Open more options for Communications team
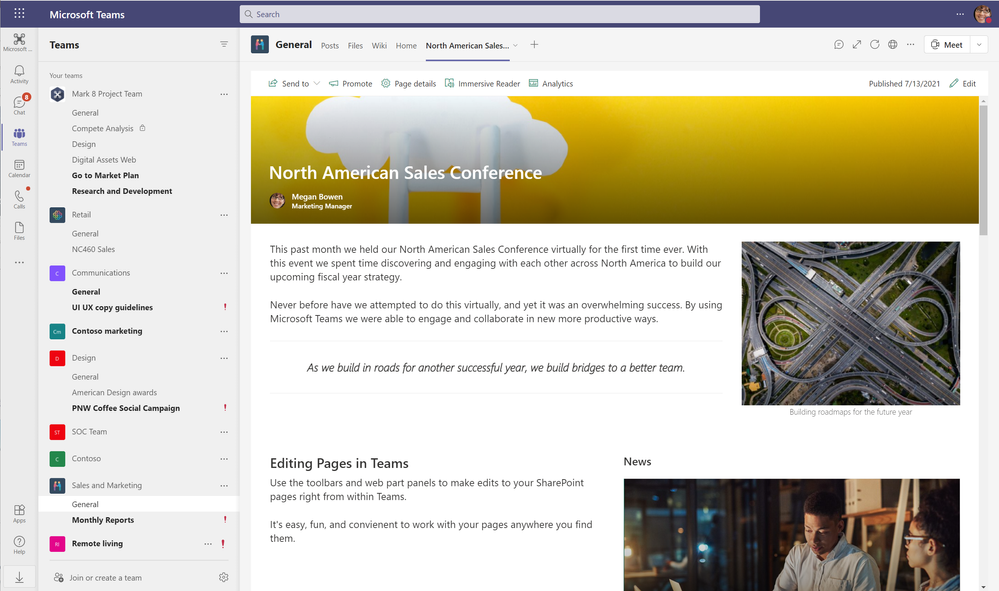The image size is (999, 591). tap(224, 273)
